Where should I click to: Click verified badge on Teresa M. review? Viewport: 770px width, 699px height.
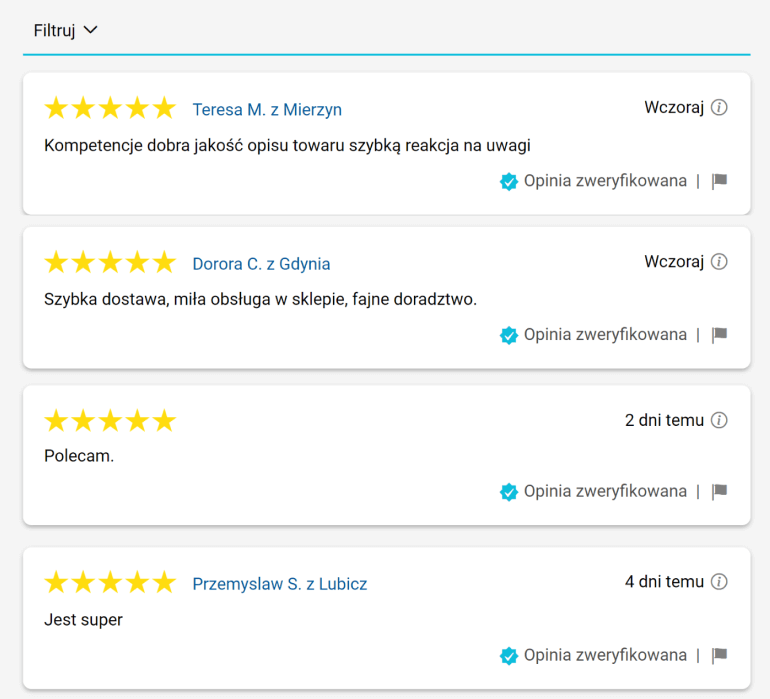[509, 181]
